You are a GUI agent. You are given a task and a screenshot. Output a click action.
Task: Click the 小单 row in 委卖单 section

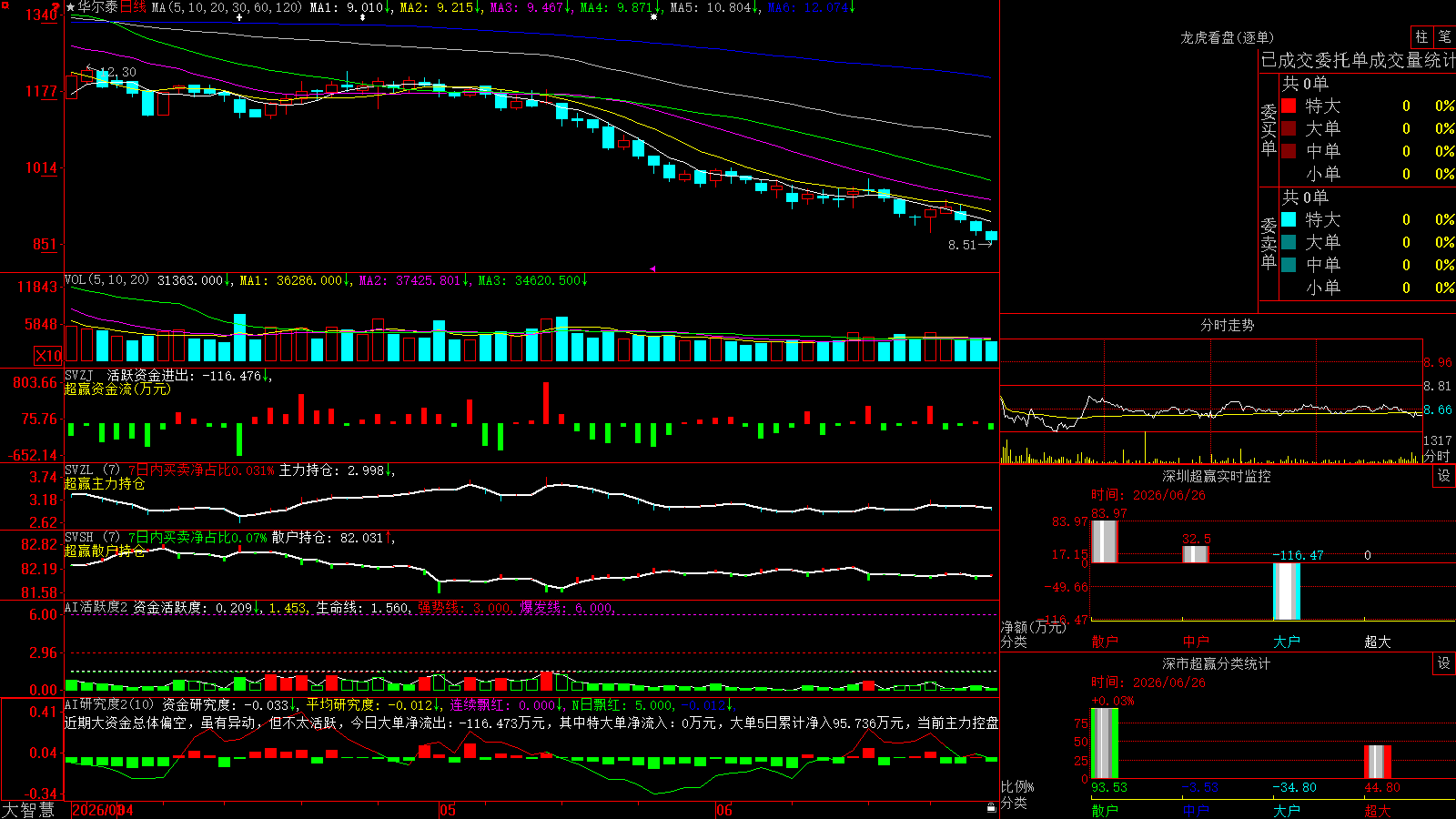[x=1368, y=288]
